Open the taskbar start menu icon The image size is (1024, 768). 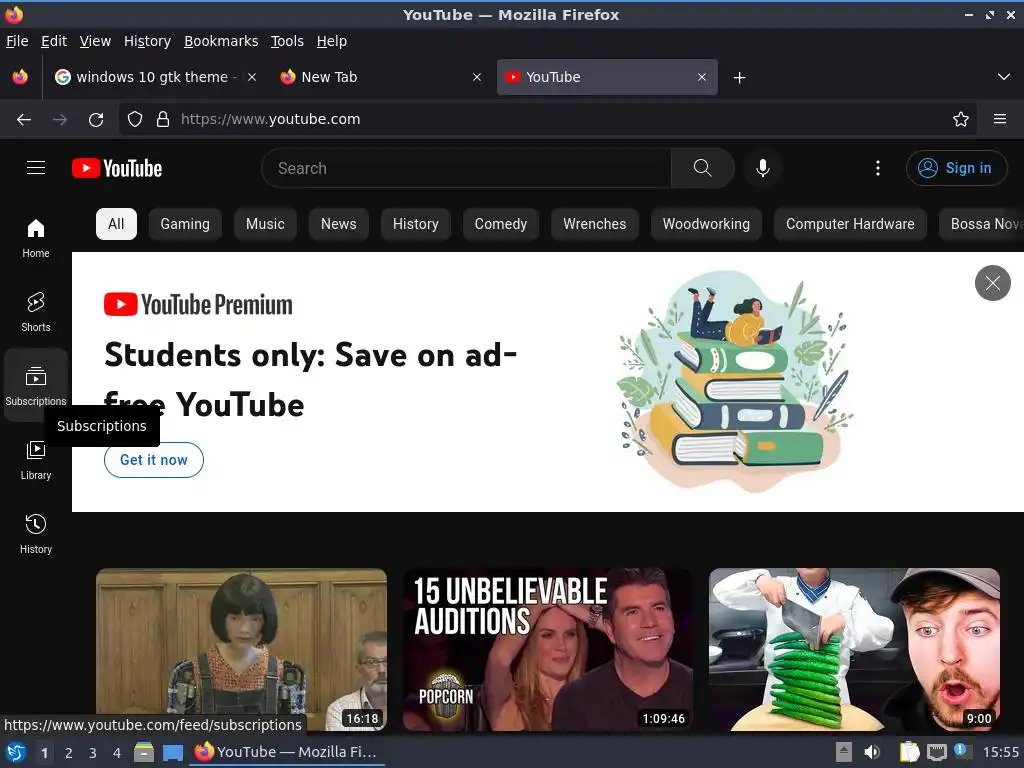(14, 752)
